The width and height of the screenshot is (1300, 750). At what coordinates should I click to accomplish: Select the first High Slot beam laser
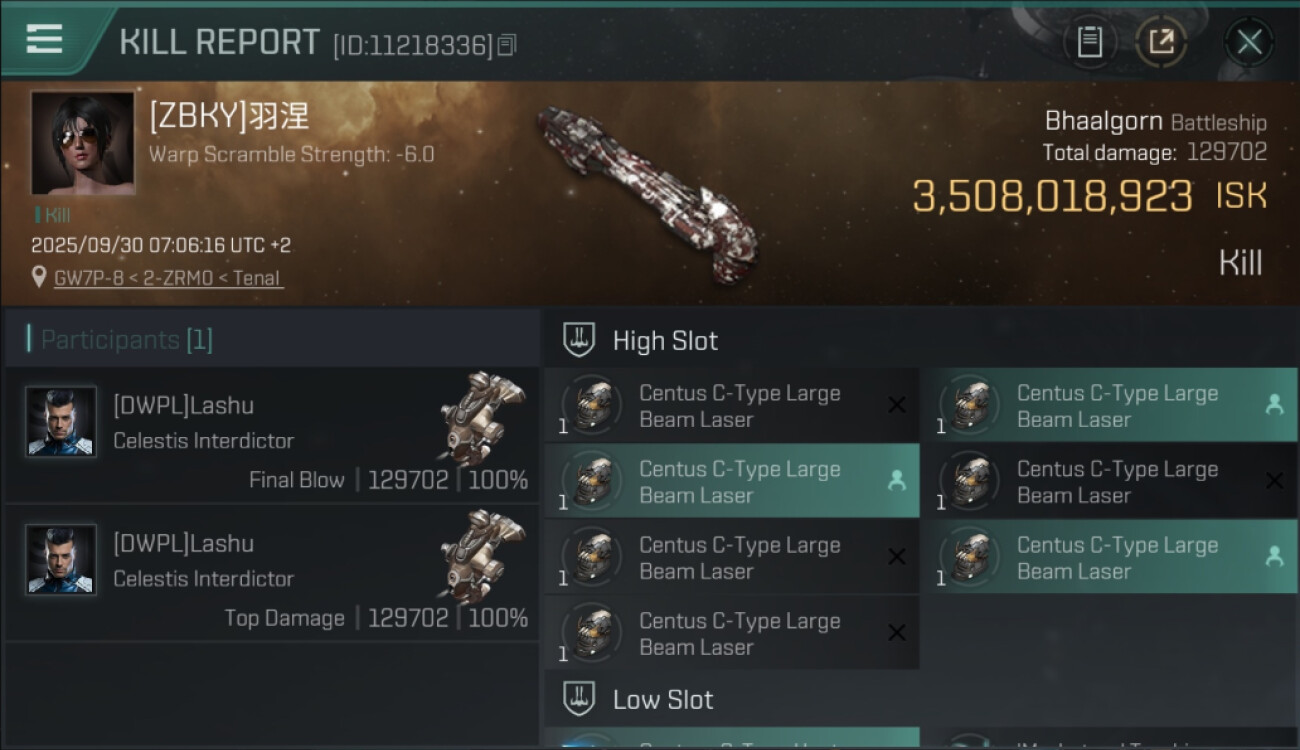pyautogui.click(x=730, y=406)
